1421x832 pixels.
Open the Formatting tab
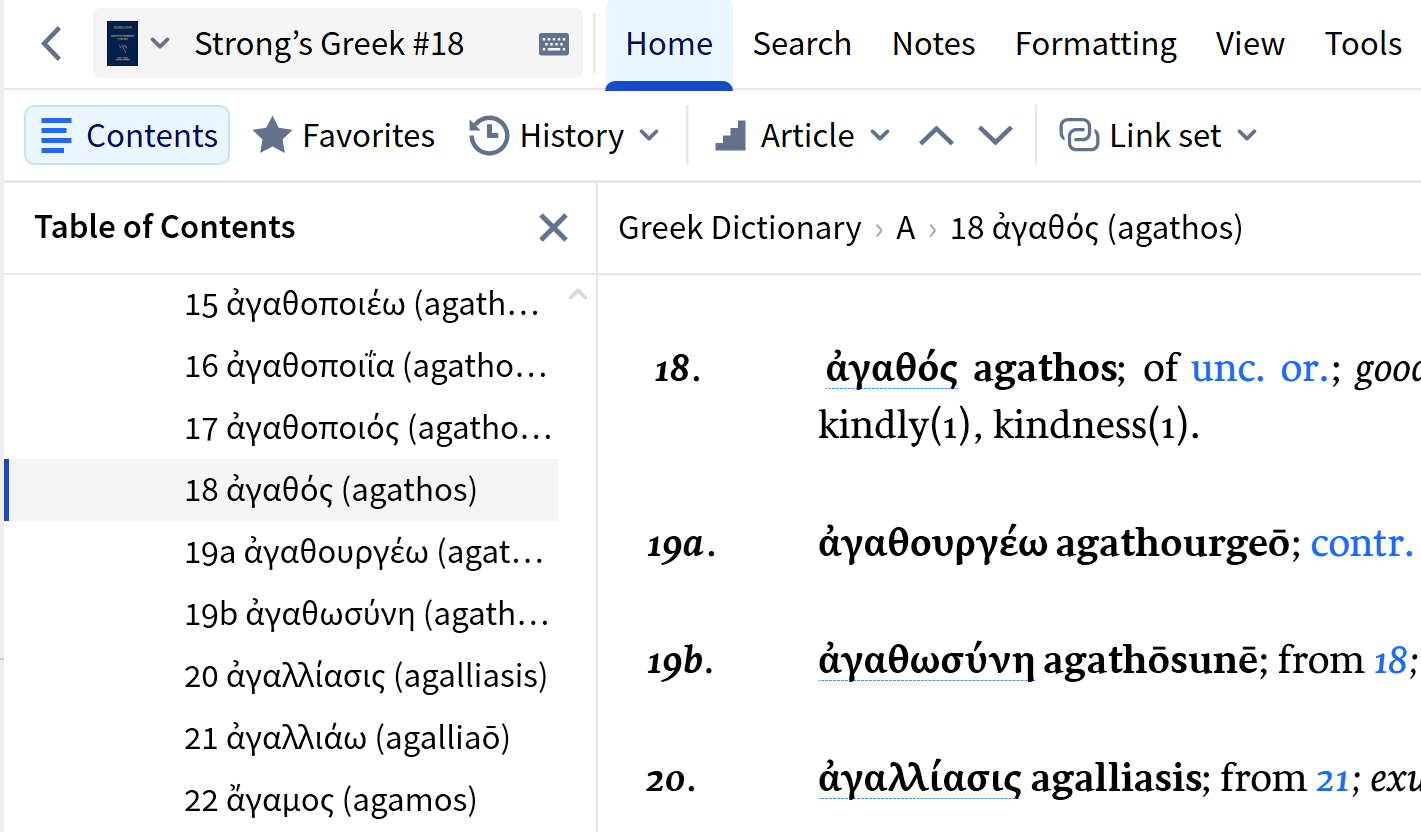pyautogui.click(x=1096, y=44)
